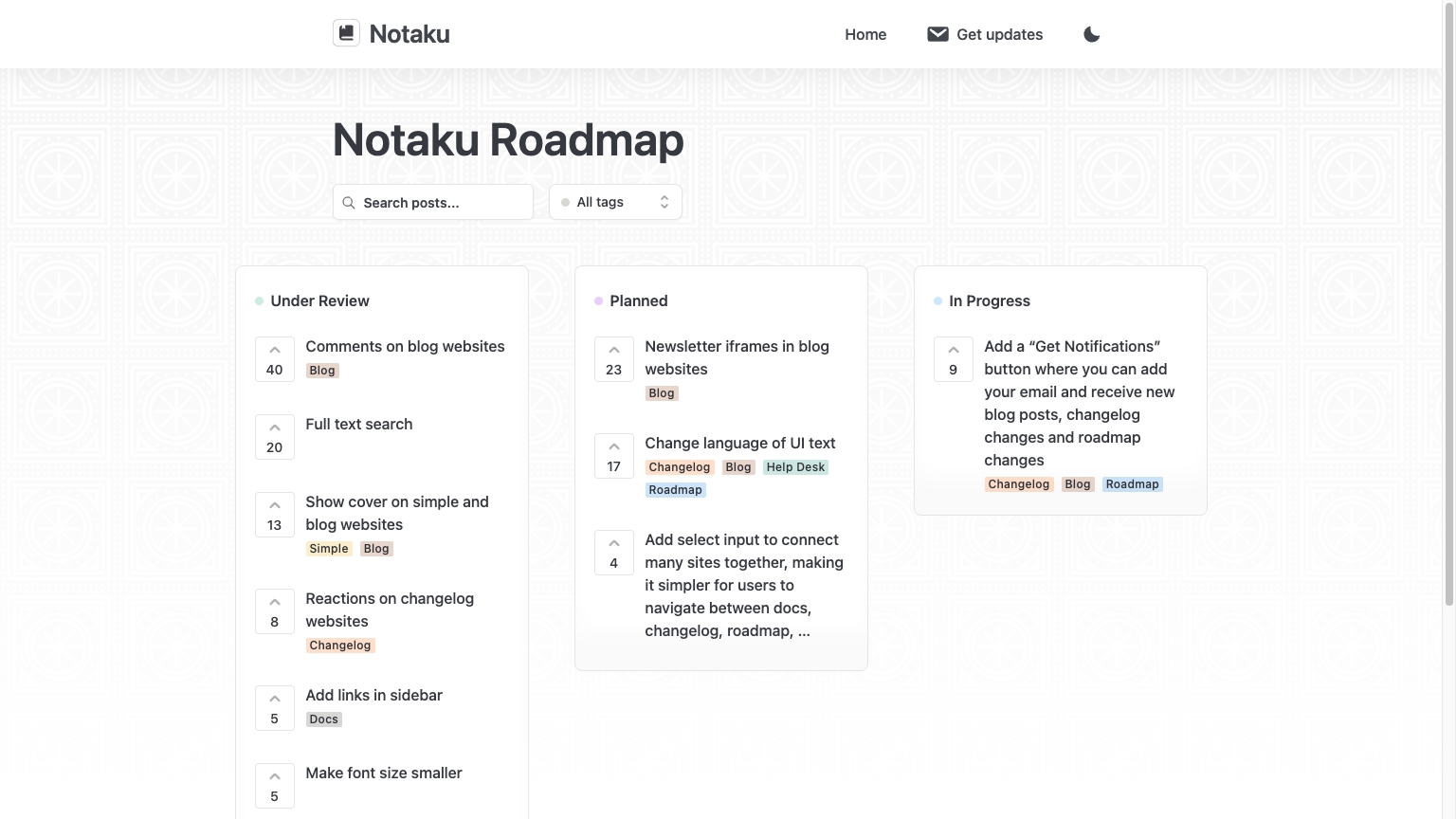Open the Add links in sidebar post

coord(373,695)
